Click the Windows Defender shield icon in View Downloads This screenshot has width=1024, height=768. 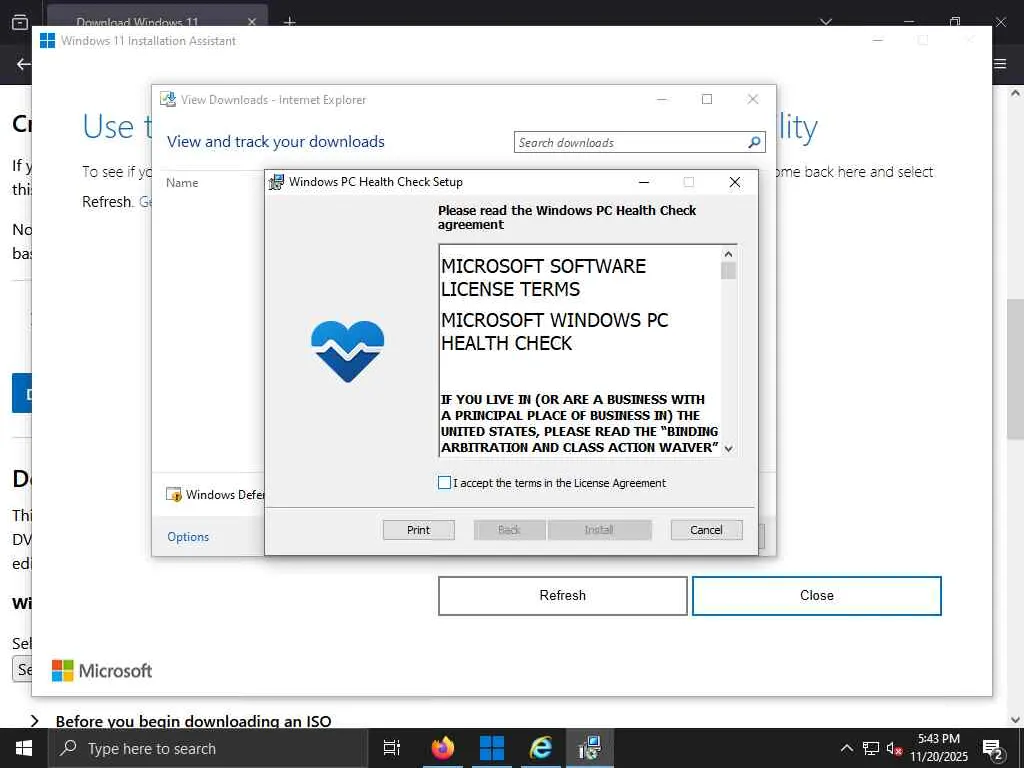click(x=174, y=495)
